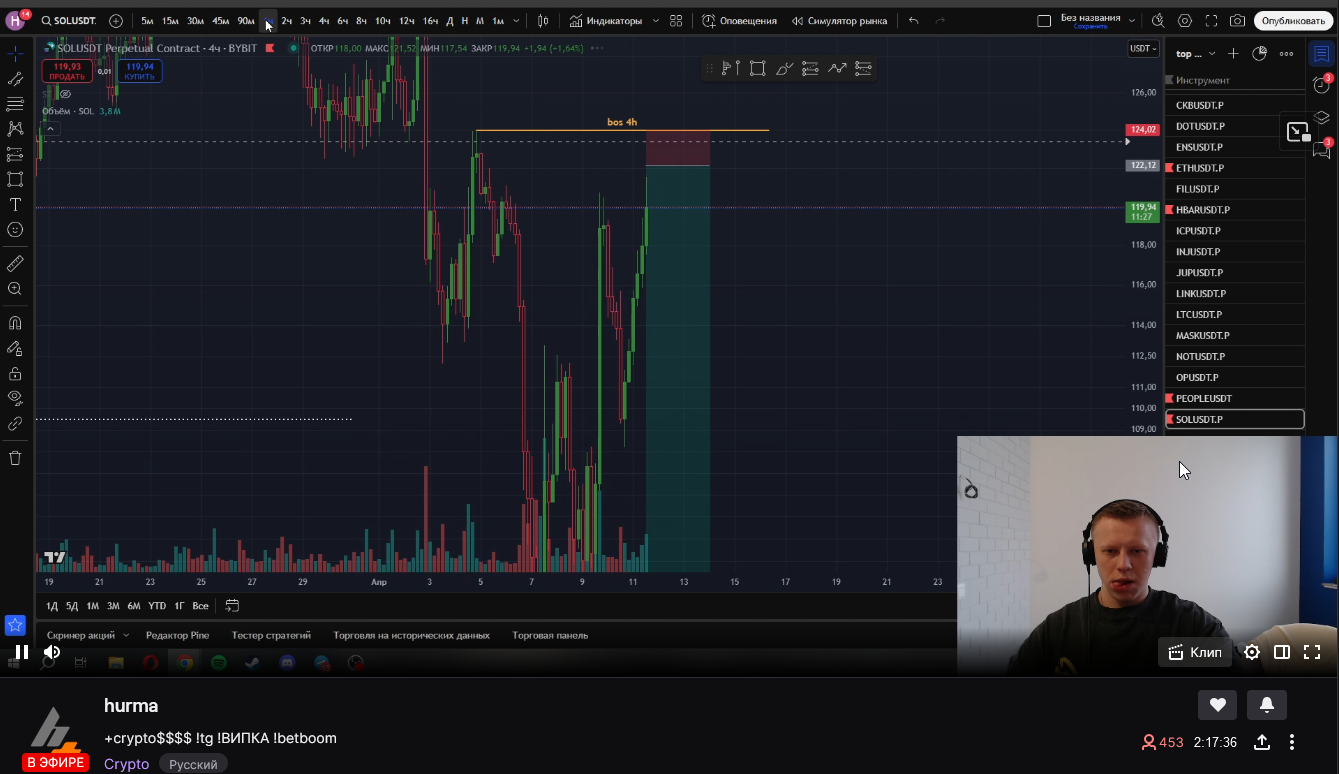Screen dimensions: 1339x774
Task: Open the indicator templates grid icon
Action: (677, 20)
